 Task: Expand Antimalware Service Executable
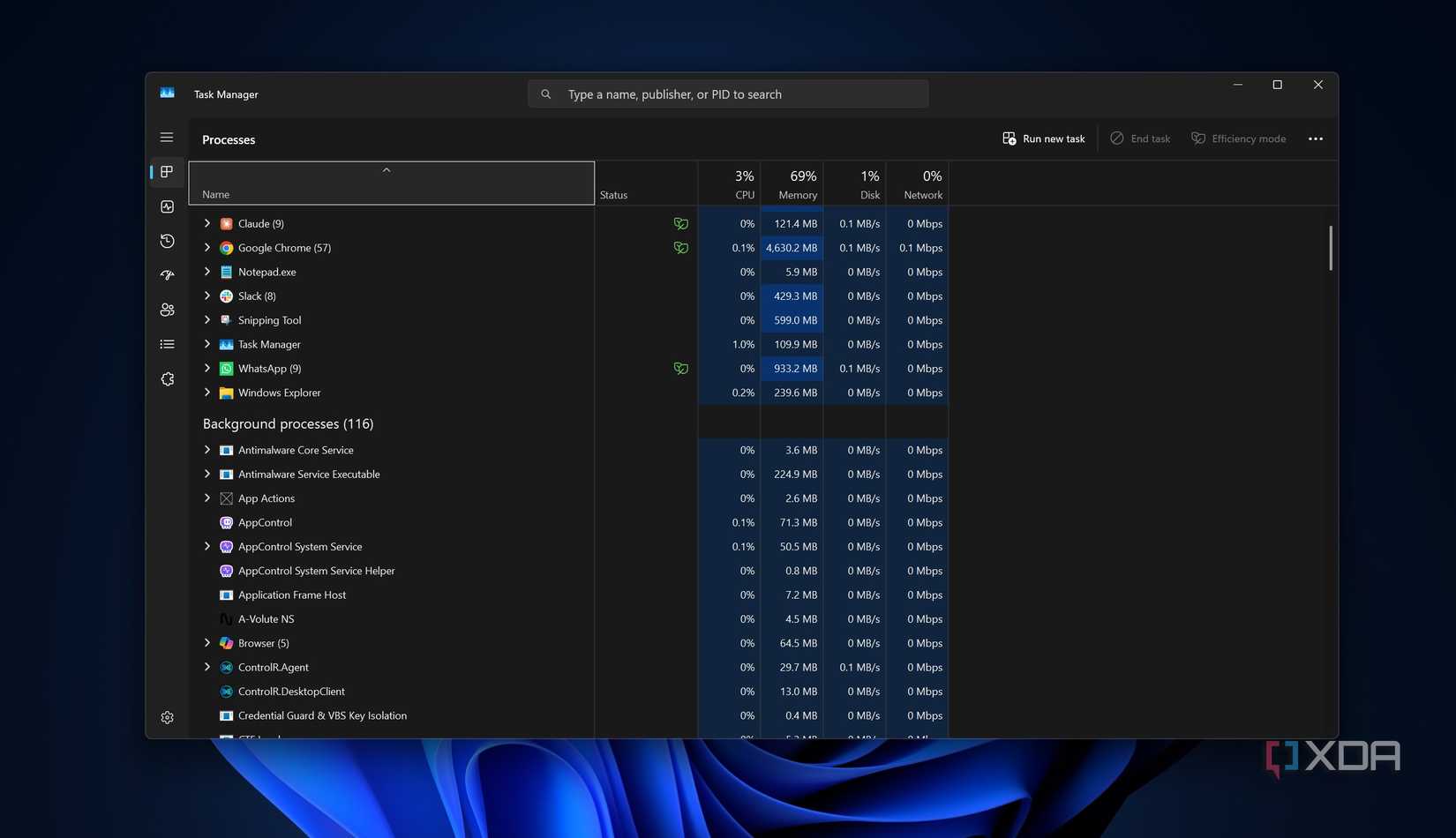pos(207,474)
